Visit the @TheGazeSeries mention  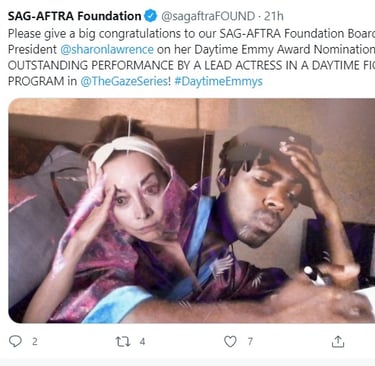125,81
